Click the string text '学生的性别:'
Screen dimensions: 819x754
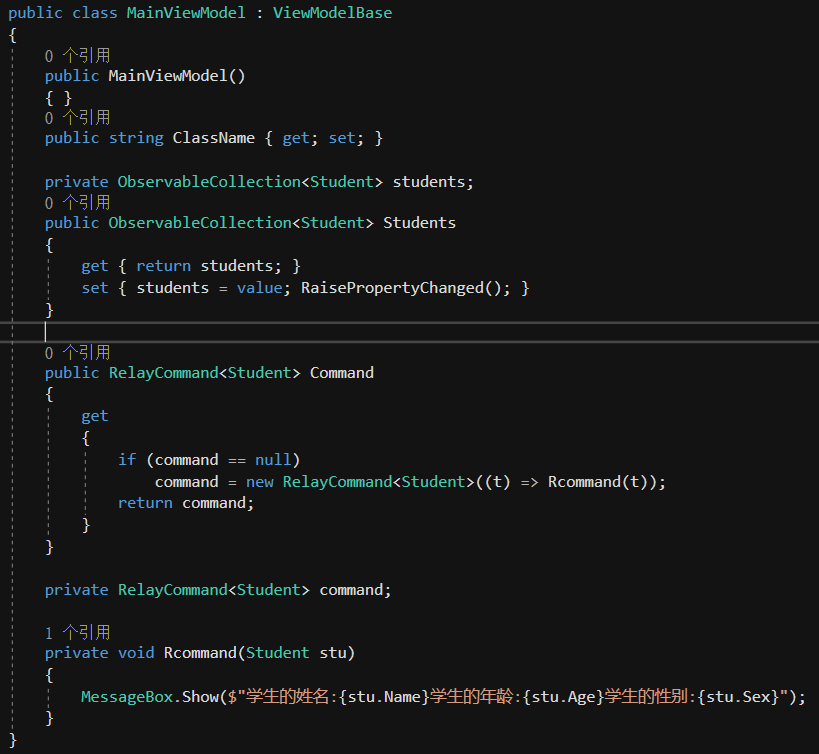click(650, 697)
